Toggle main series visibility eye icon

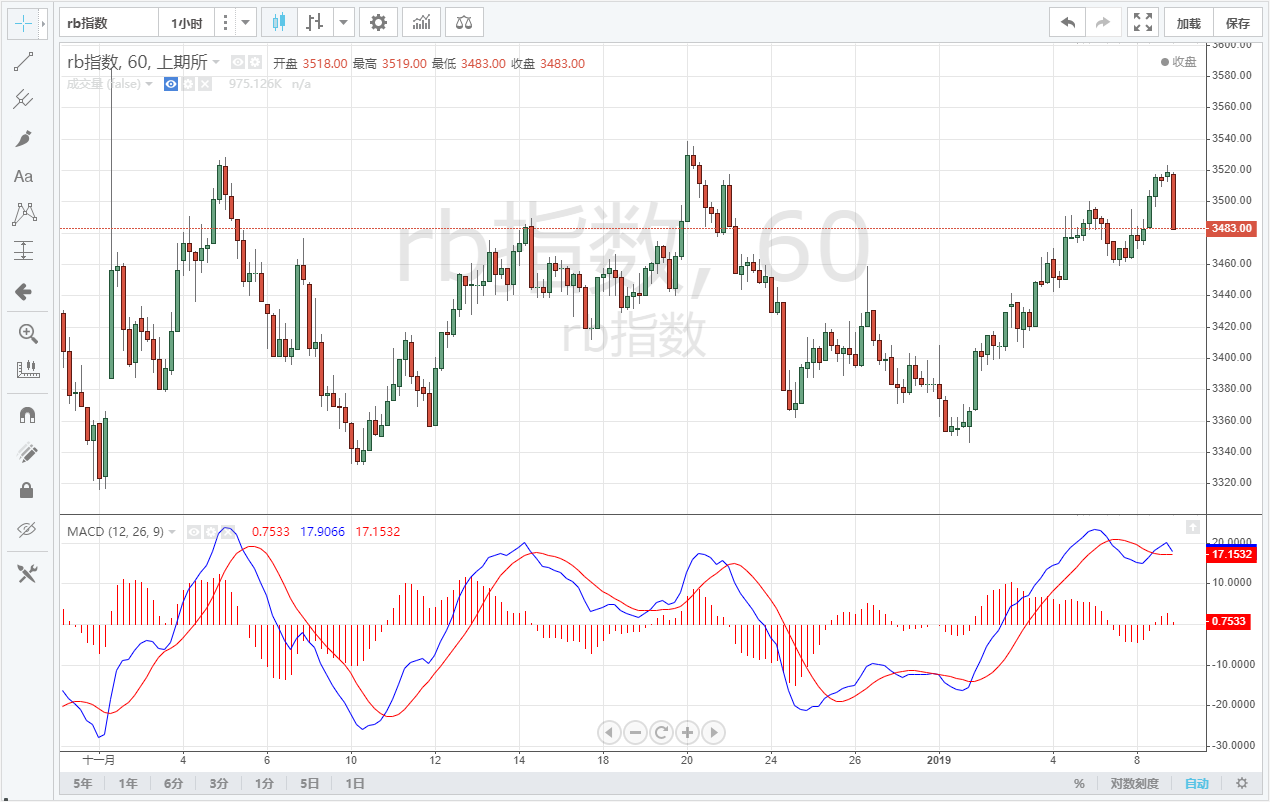point(238,62)
